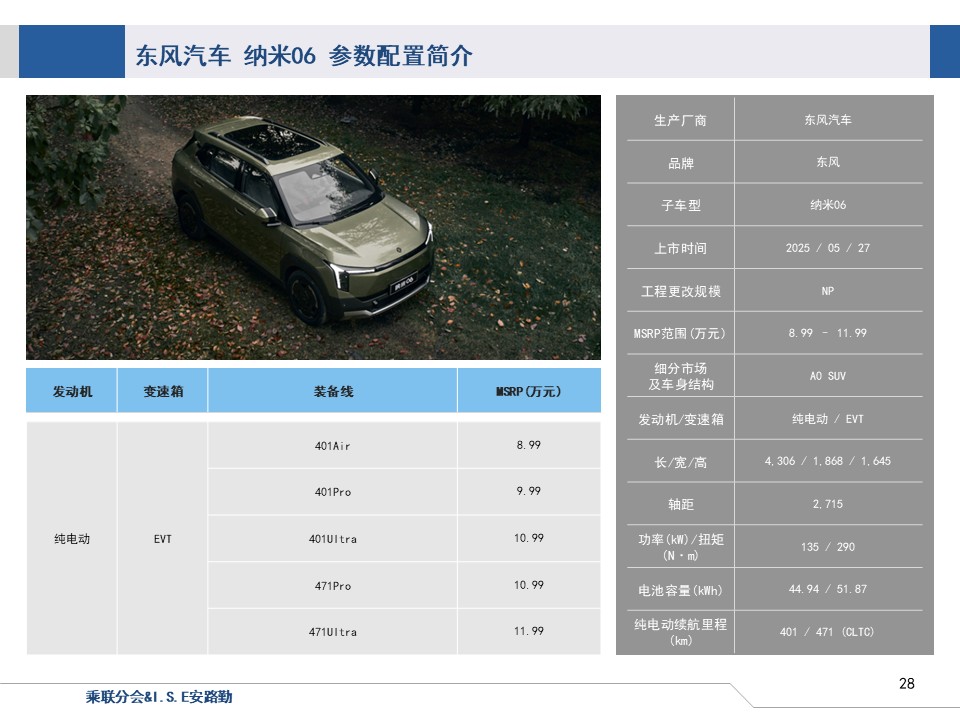Select the 401Ultra trim row
Image resolution: width=960 pixels, height=720 pixels.
pyautogui.click(x=333, y=539)
